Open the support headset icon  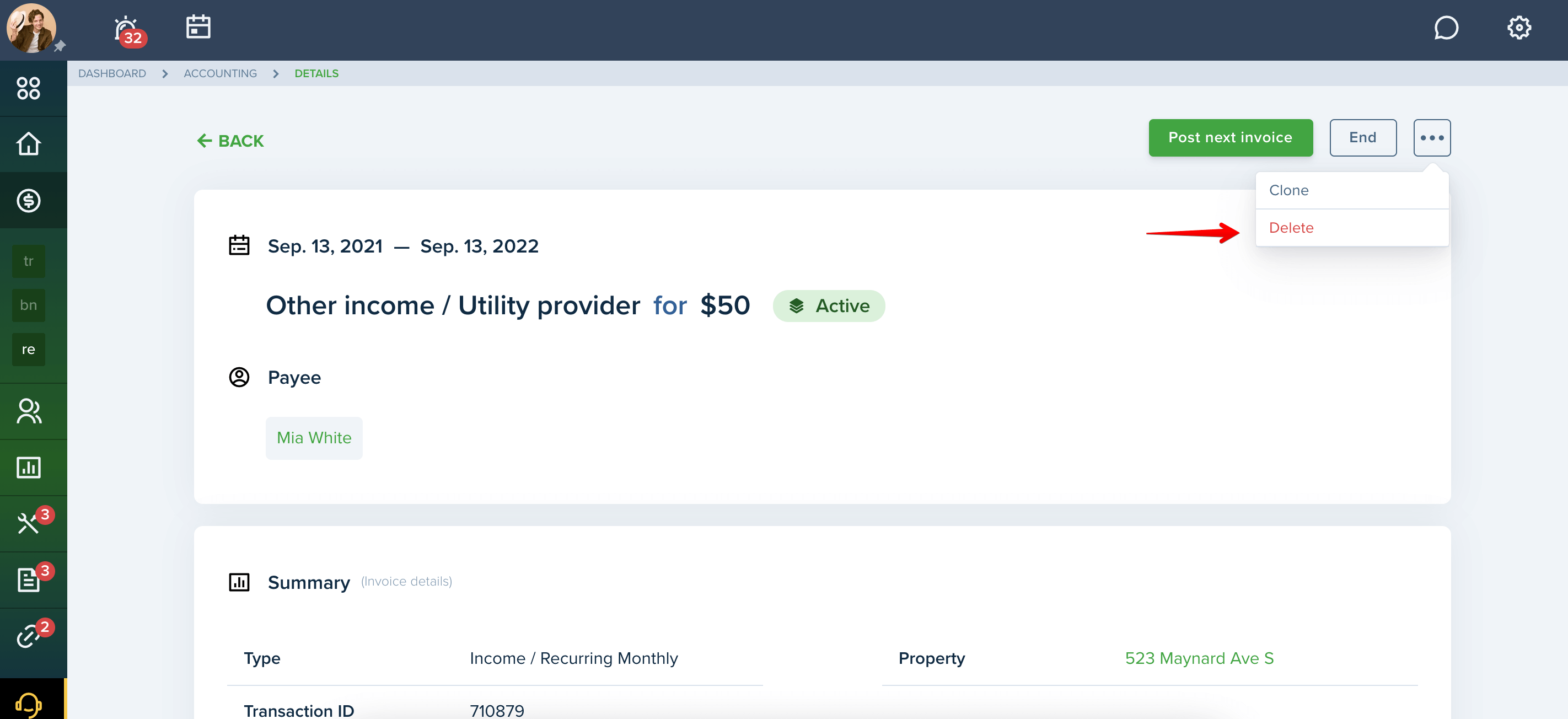point(29,705)
